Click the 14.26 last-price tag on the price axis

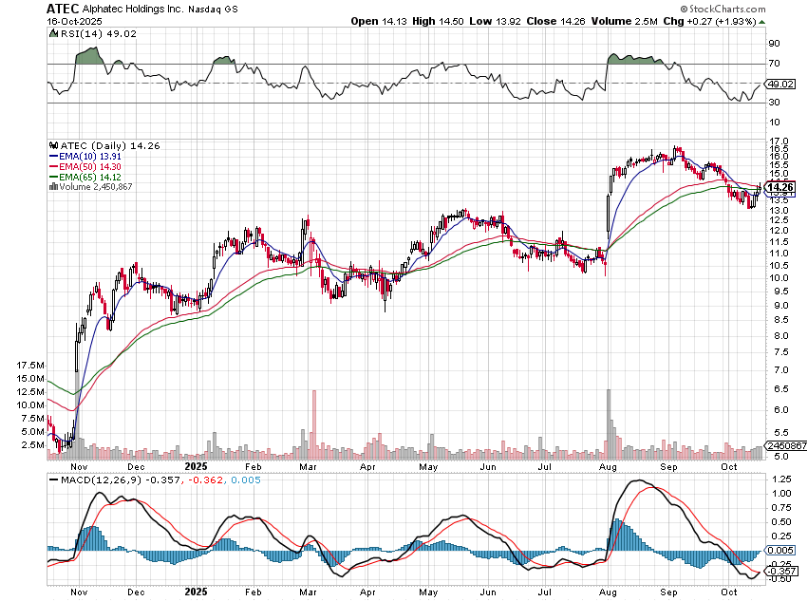(x=780, y=187)
